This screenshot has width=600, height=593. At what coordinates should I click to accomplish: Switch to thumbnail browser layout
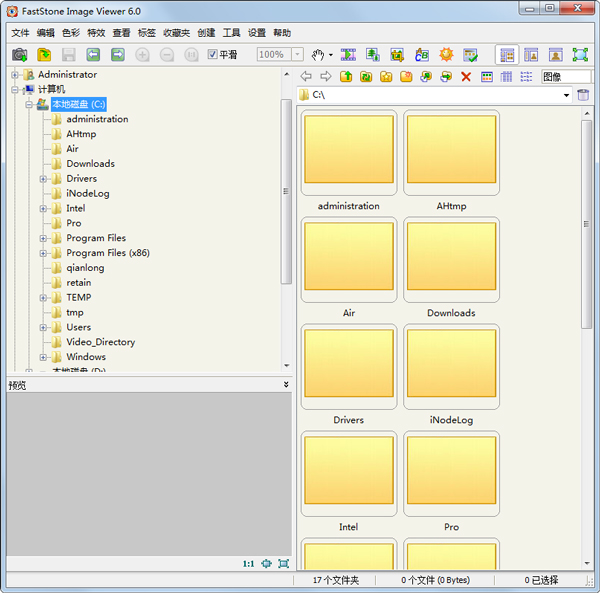pos(507,55)
